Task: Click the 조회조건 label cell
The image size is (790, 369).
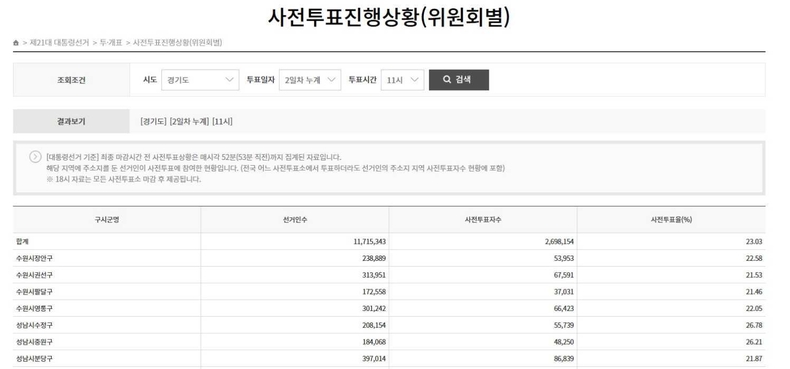Action: click(x=71, y=80)
